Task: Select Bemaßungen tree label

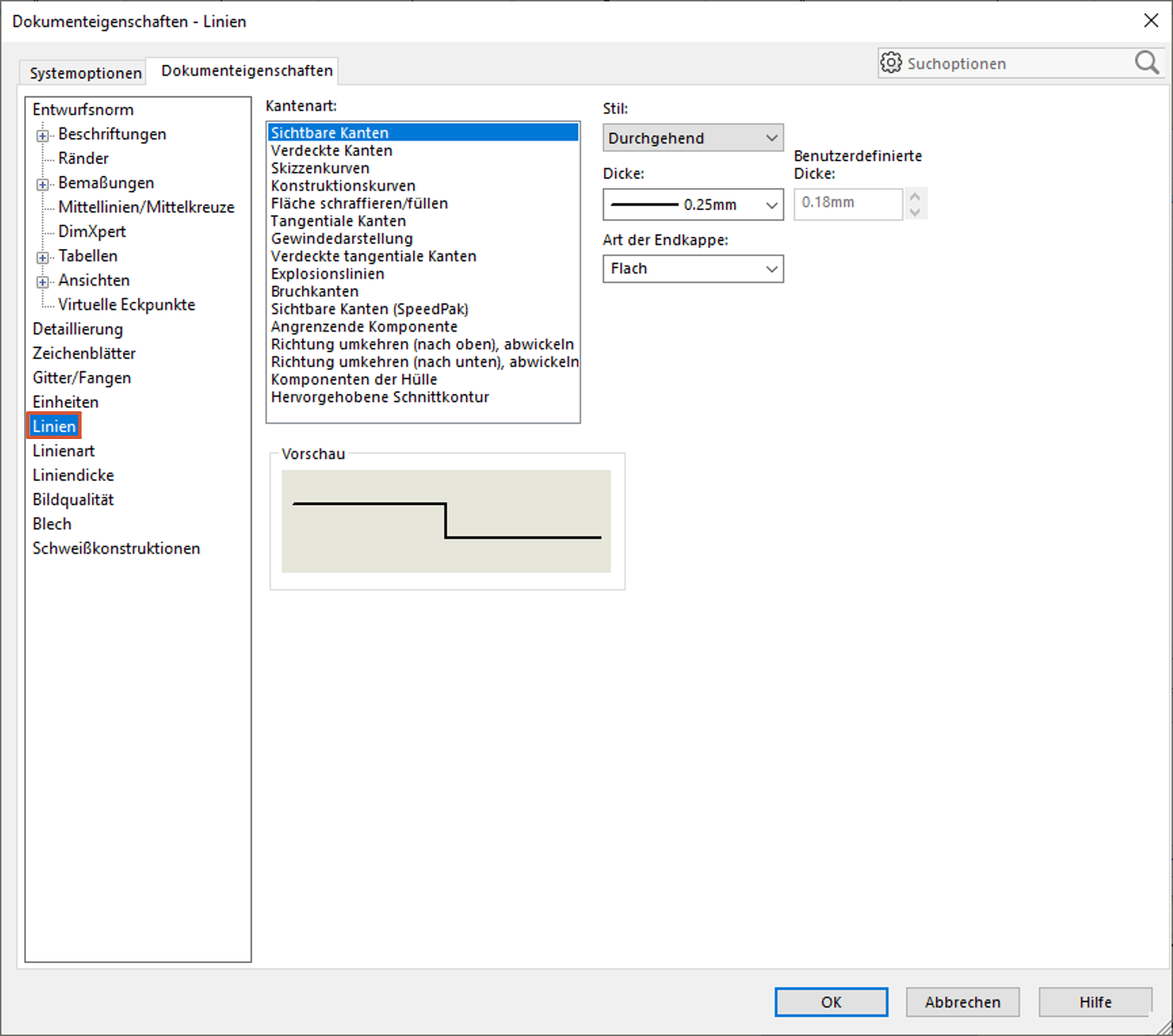Action: point(106,183)
